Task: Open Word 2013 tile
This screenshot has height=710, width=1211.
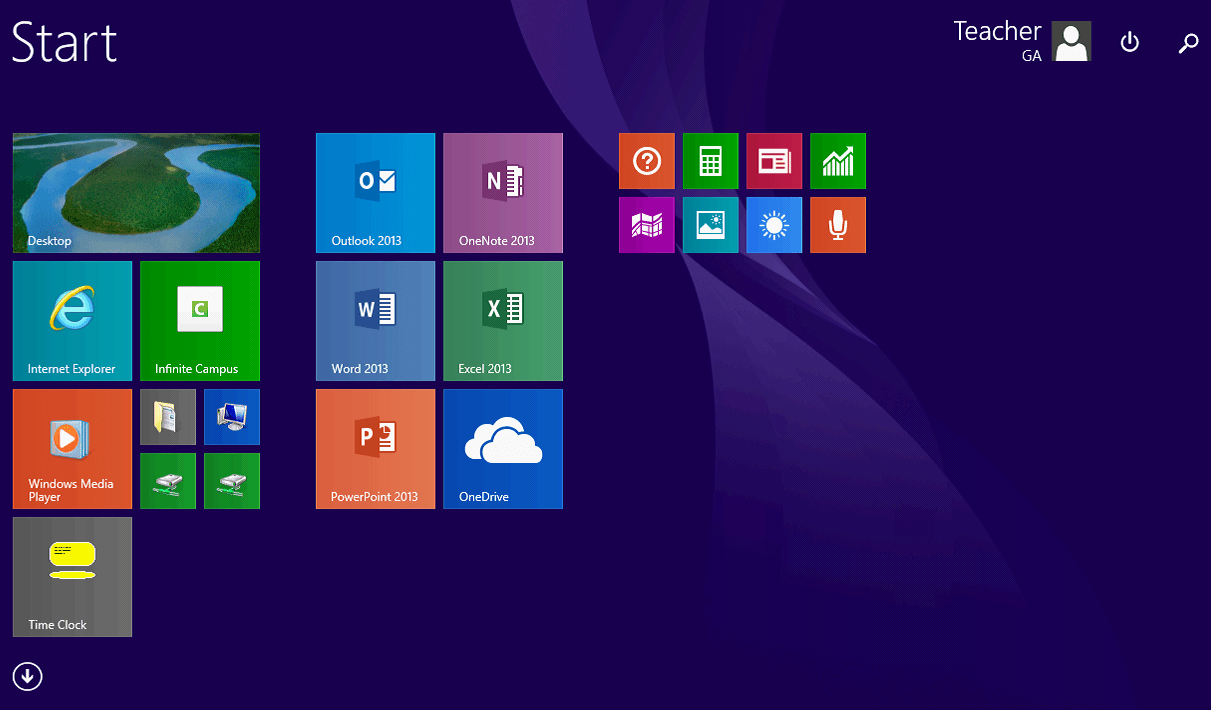Action: pos(376,321)
